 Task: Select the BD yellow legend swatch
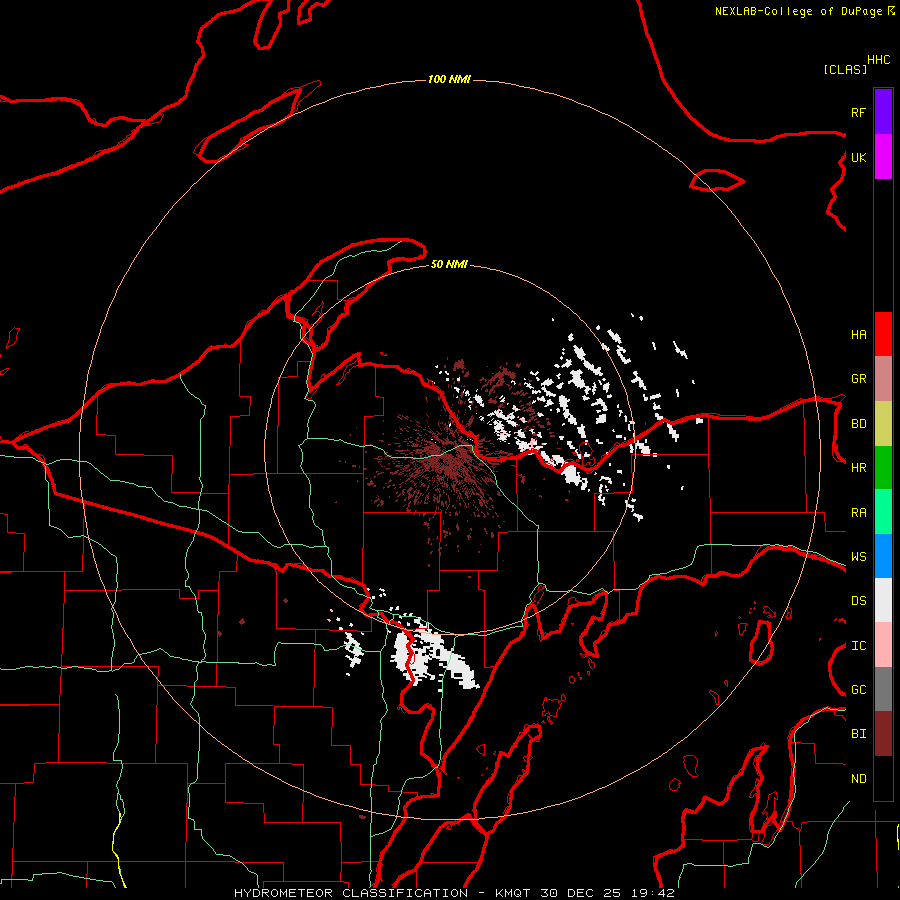tap(883, 424)
